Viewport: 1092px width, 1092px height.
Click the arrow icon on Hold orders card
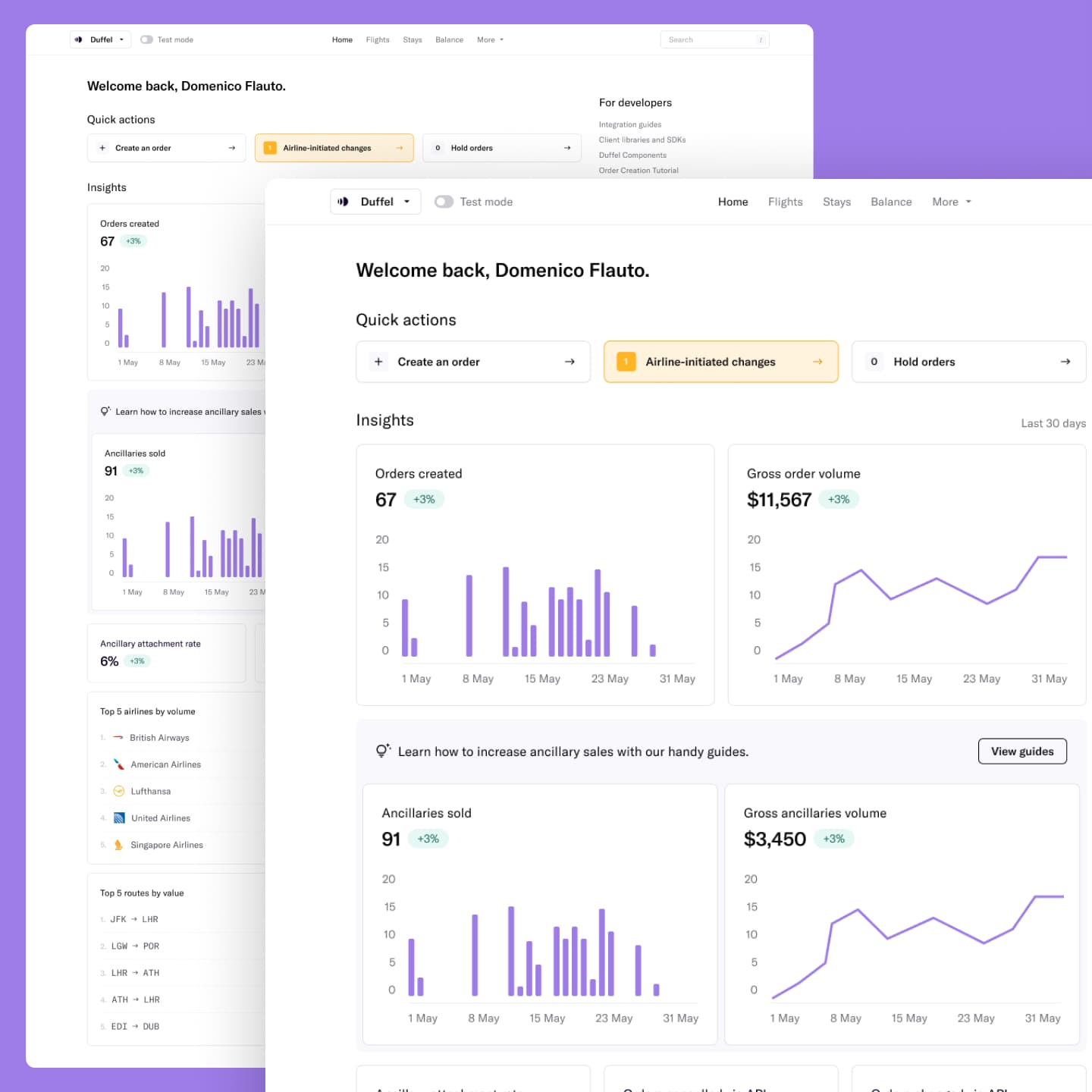click(x=1065, y=362)
